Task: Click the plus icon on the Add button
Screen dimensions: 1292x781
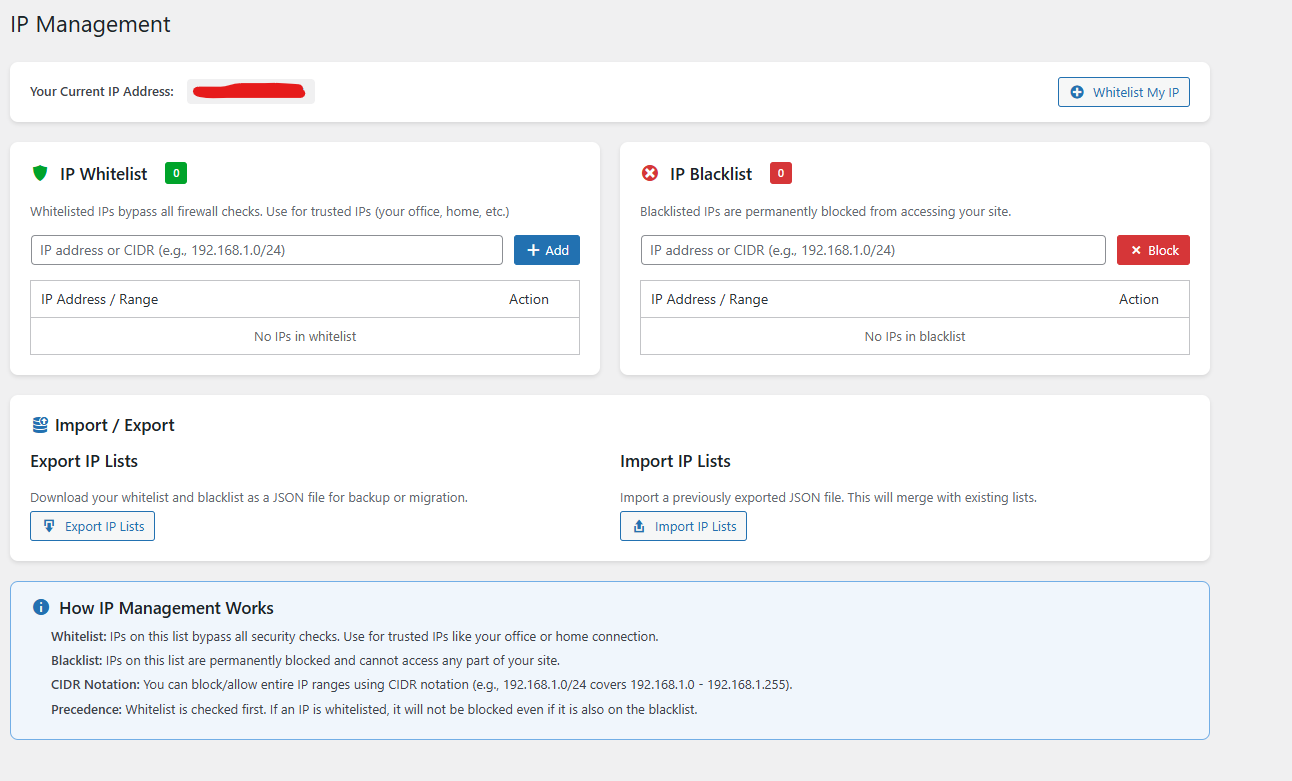Action: [533, 250]
